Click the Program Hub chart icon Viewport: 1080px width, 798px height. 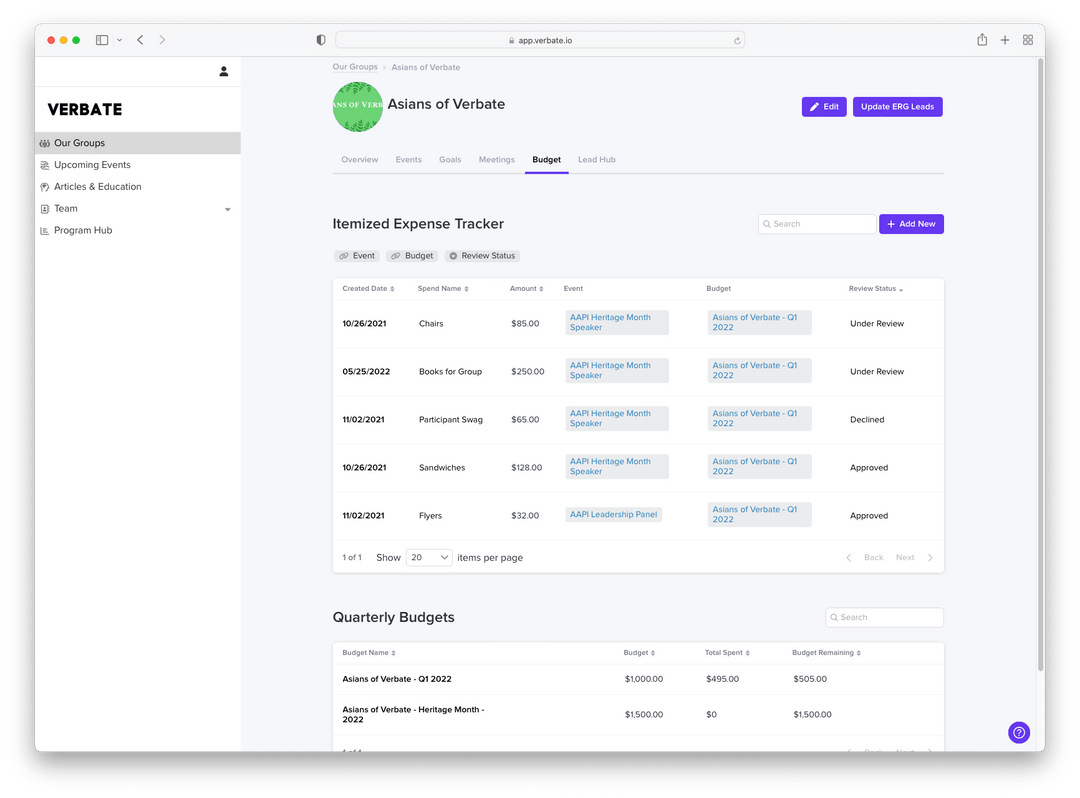coord(43,230)
